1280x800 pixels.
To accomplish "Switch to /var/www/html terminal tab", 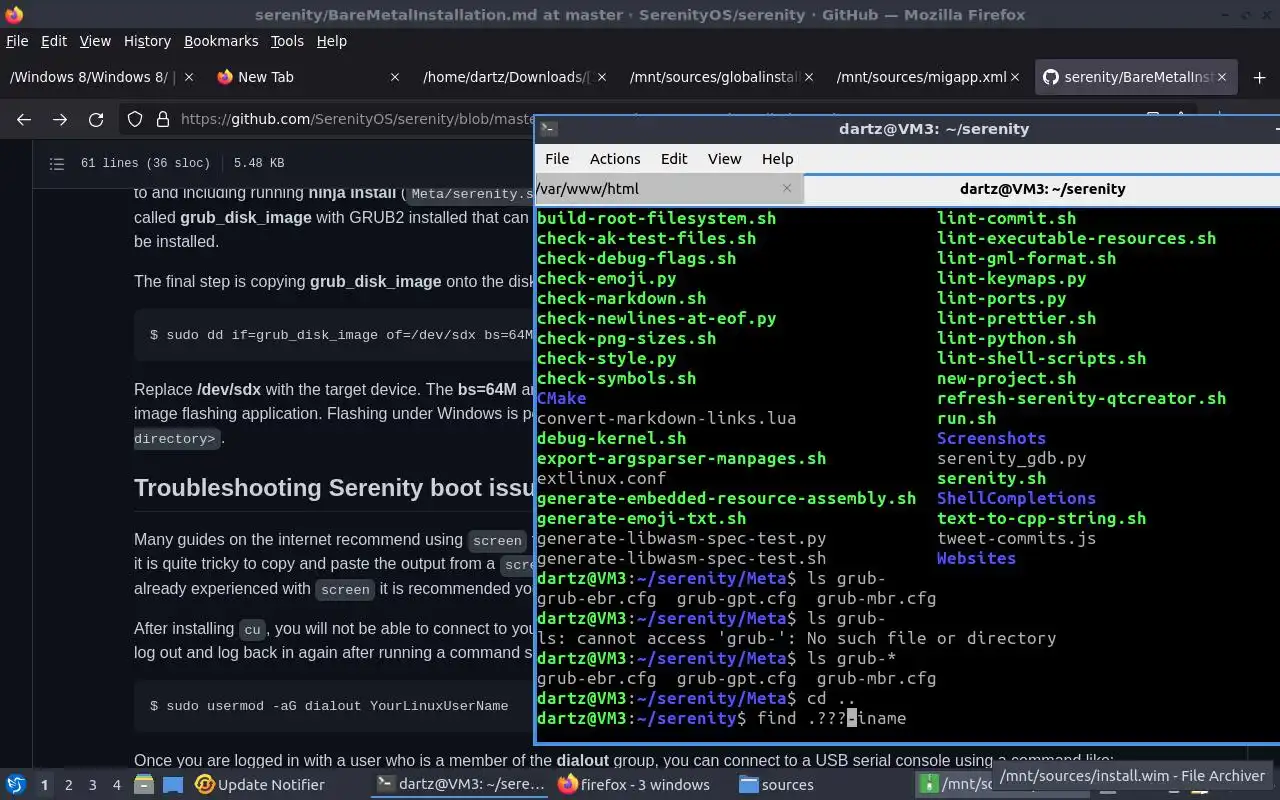I will [668, 188].
